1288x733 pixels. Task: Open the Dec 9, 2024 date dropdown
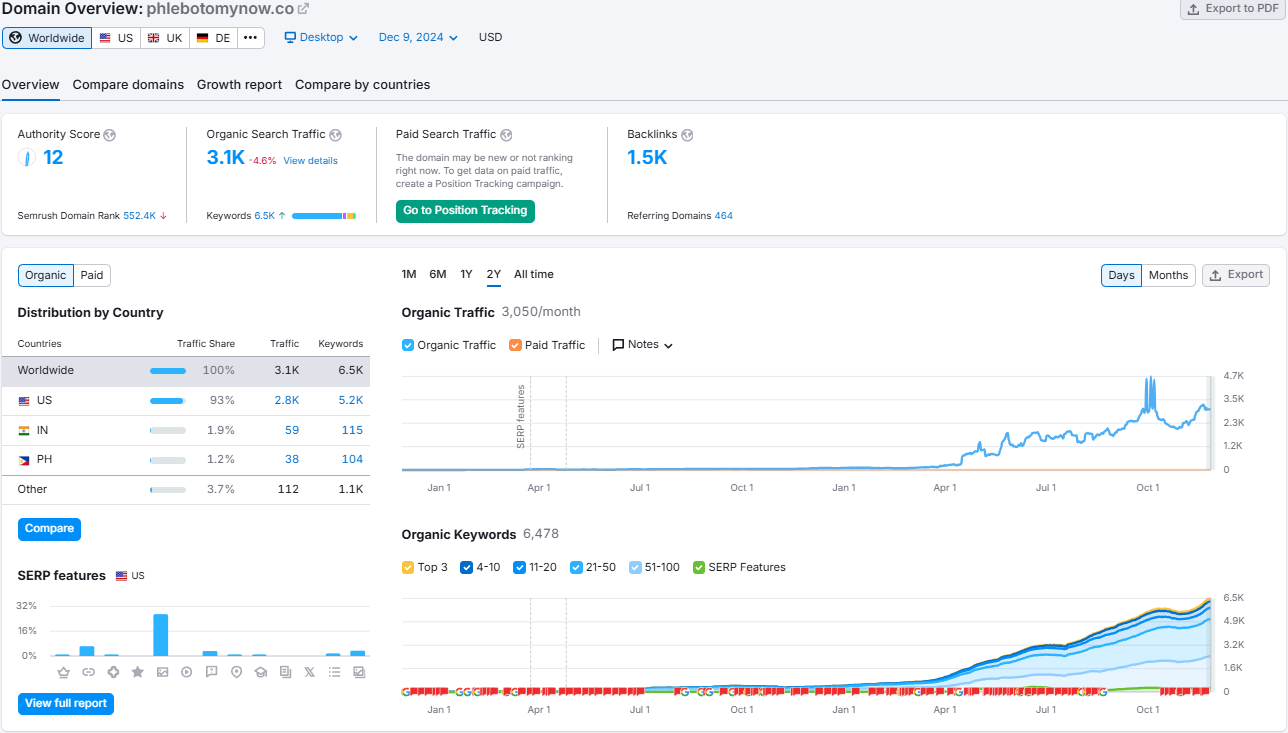[x=418, y=37]
